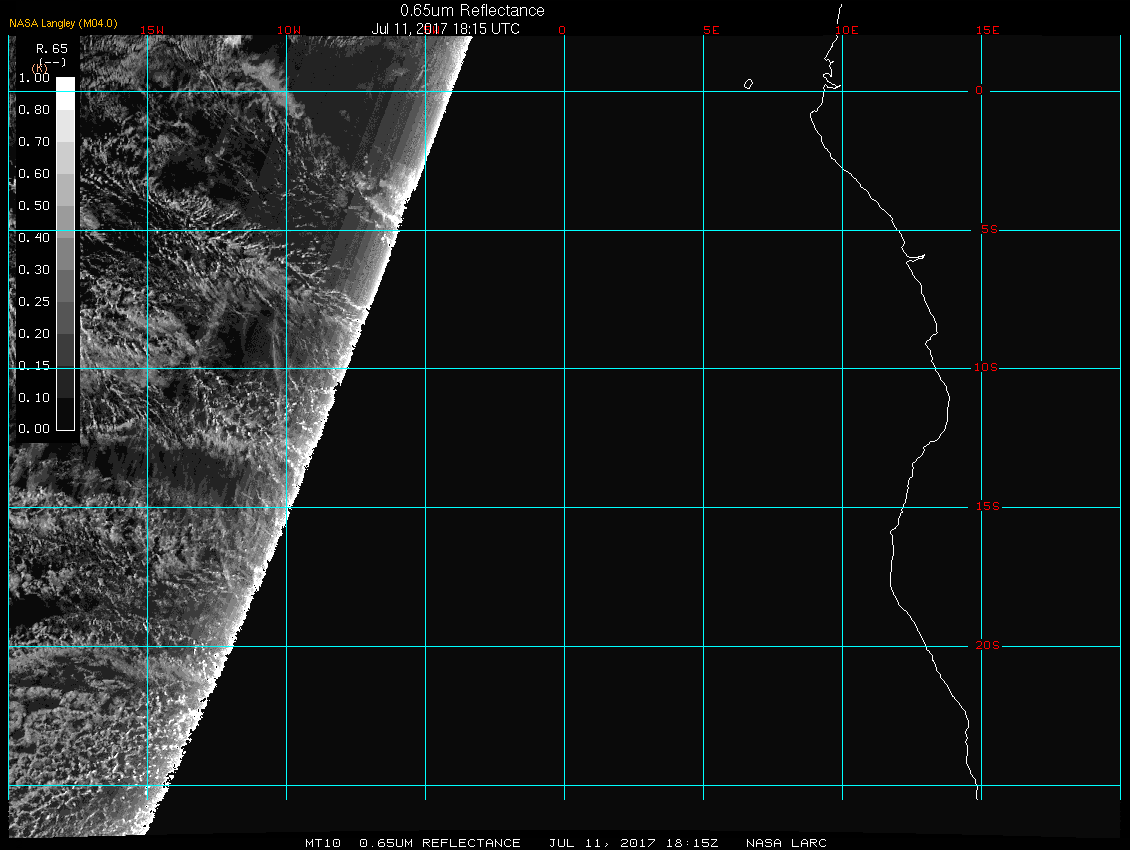Image resolution: width=1130 pixels, height=850 pixels.
Task: Click the "0.40" color bar value
Action: tap(34, 238)
